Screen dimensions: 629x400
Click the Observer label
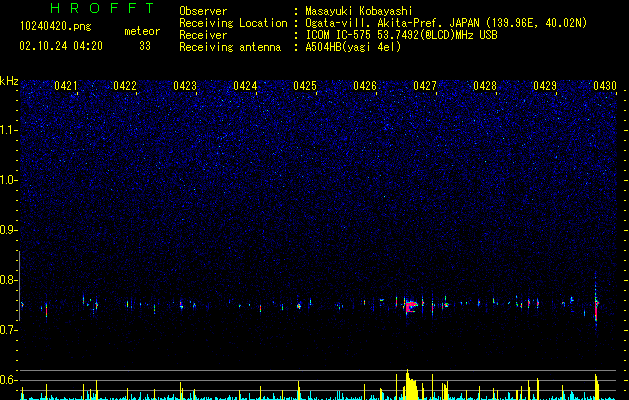point(203,11)
